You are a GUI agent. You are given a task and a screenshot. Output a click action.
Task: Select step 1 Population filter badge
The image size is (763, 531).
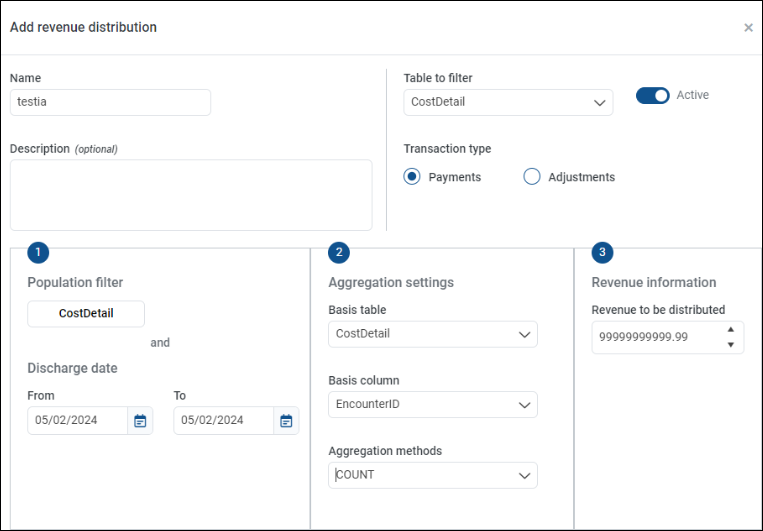coord(38,252)
